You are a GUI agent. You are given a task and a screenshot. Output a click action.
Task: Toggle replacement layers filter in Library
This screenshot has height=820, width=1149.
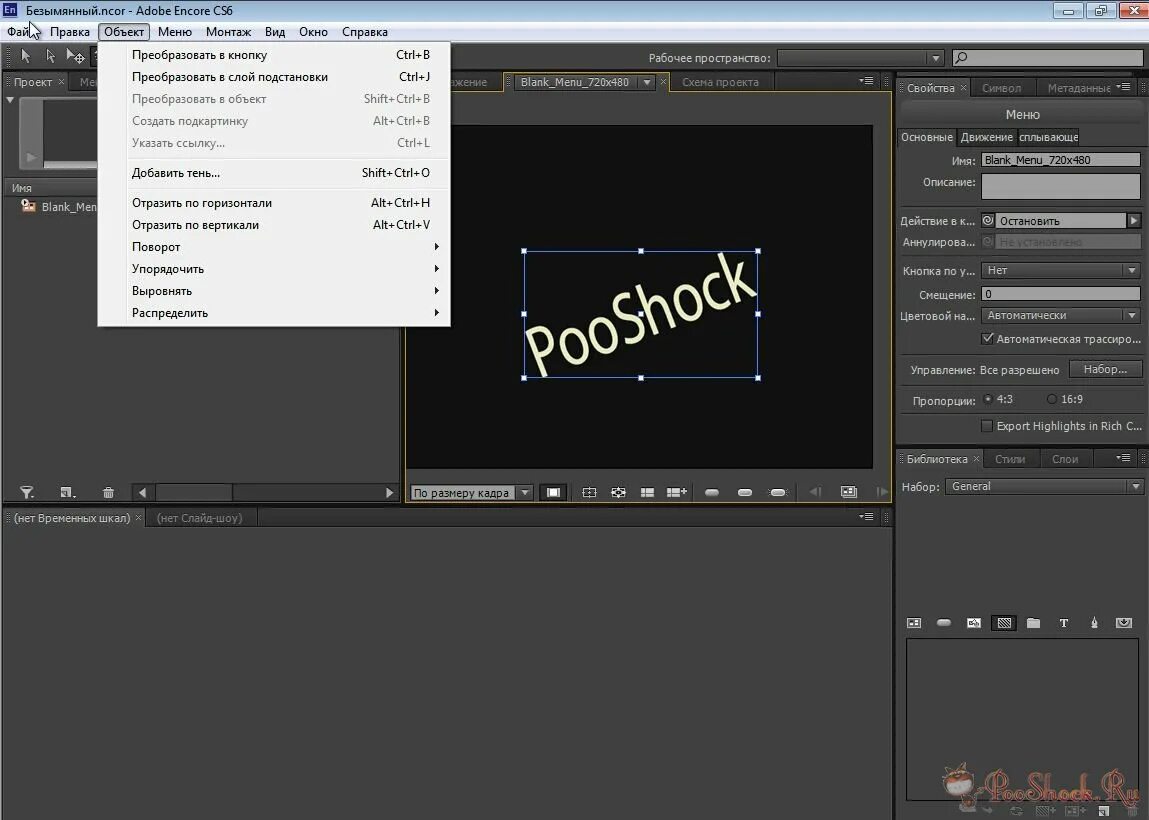[x=1124, y=623]
